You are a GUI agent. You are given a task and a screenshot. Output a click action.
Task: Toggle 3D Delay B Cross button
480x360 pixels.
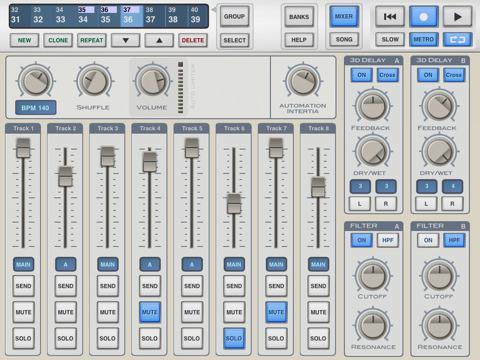click(x=454, y=75)
